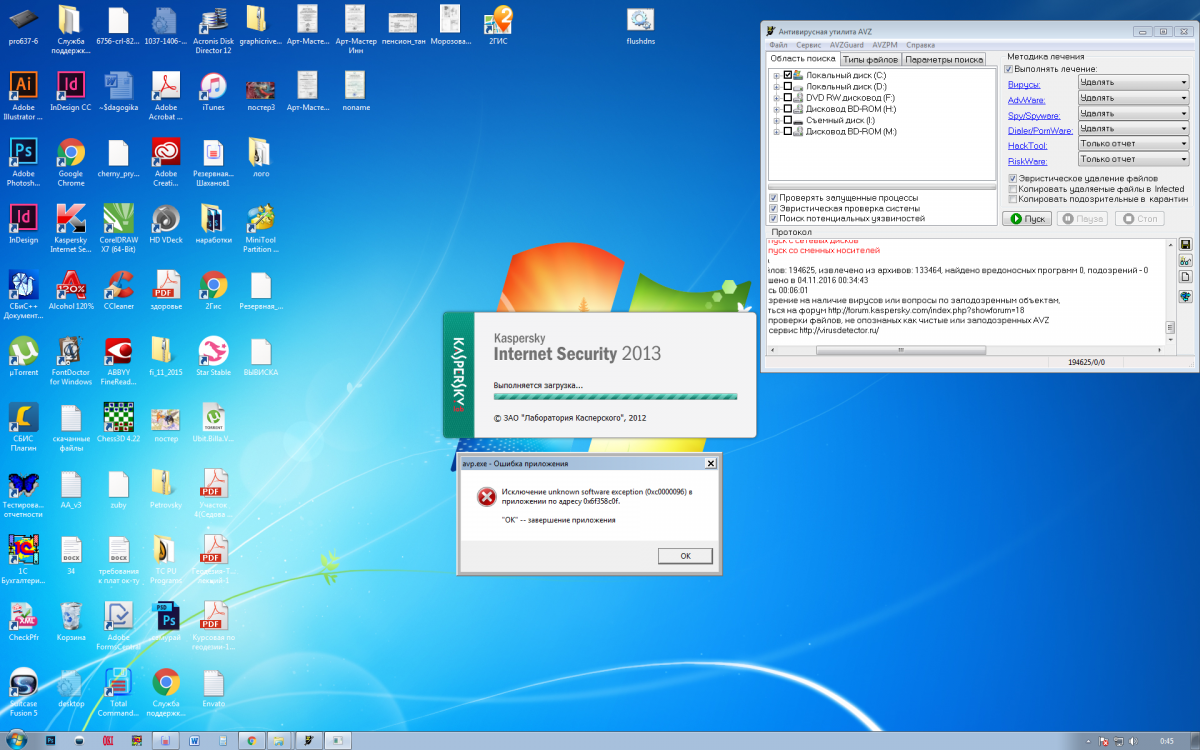Screen dimensions: 1200x750
Task: Click OK in avp.exe error dialog
Action: point(685,556)
